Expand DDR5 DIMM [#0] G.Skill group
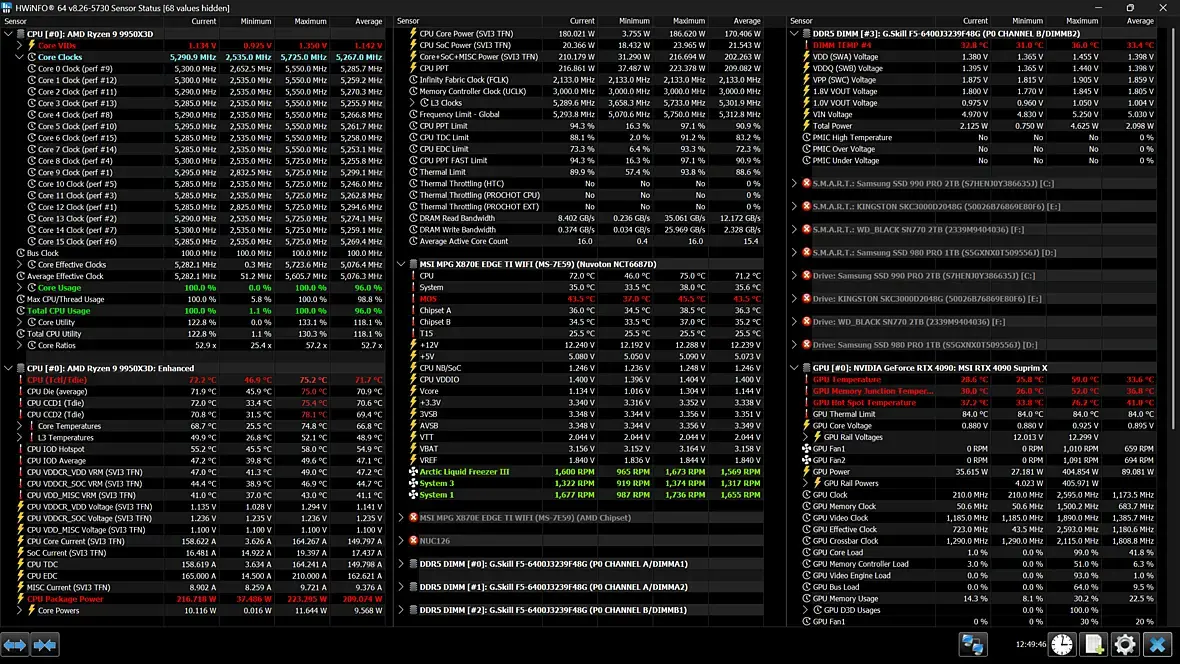This screenshot has height=664, width=1180. click(401, 564)
